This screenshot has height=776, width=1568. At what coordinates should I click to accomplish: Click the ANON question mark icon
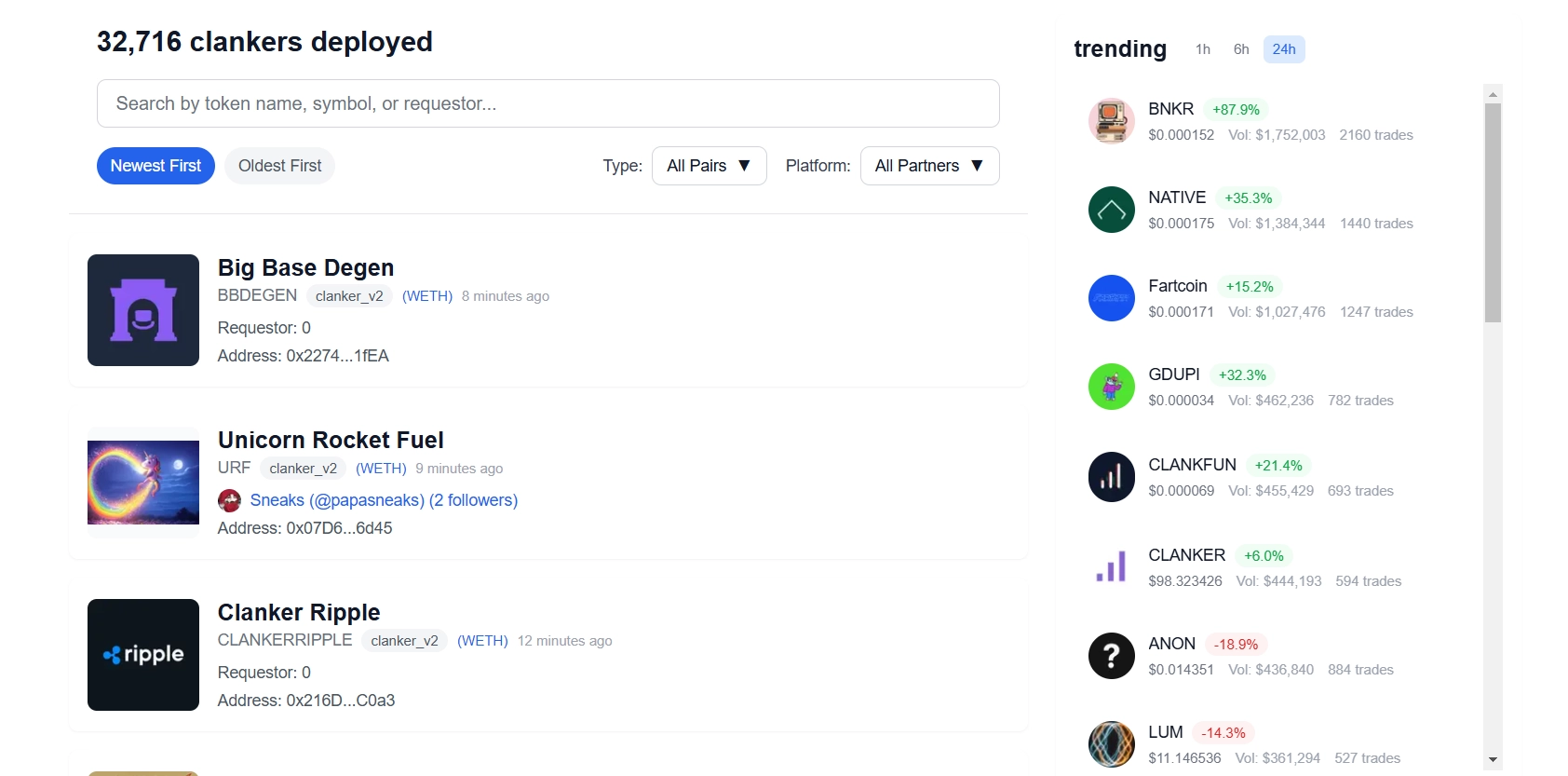pos(1112,656)
